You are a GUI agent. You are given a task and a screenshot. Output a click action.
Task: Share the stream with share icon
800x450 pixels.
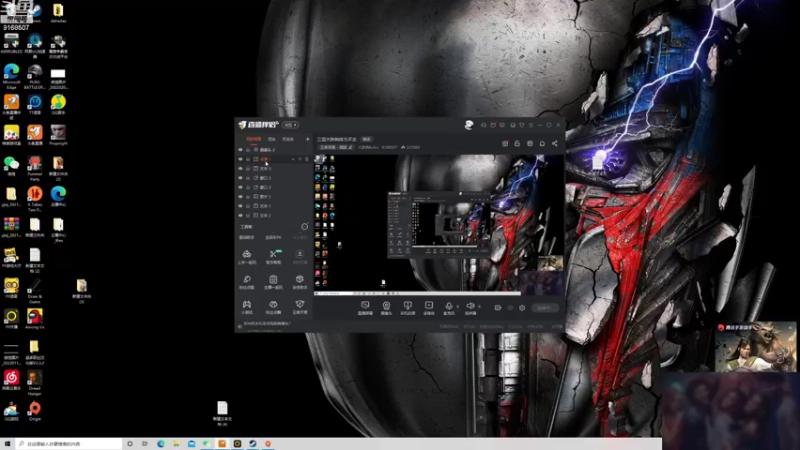[555, 144]
